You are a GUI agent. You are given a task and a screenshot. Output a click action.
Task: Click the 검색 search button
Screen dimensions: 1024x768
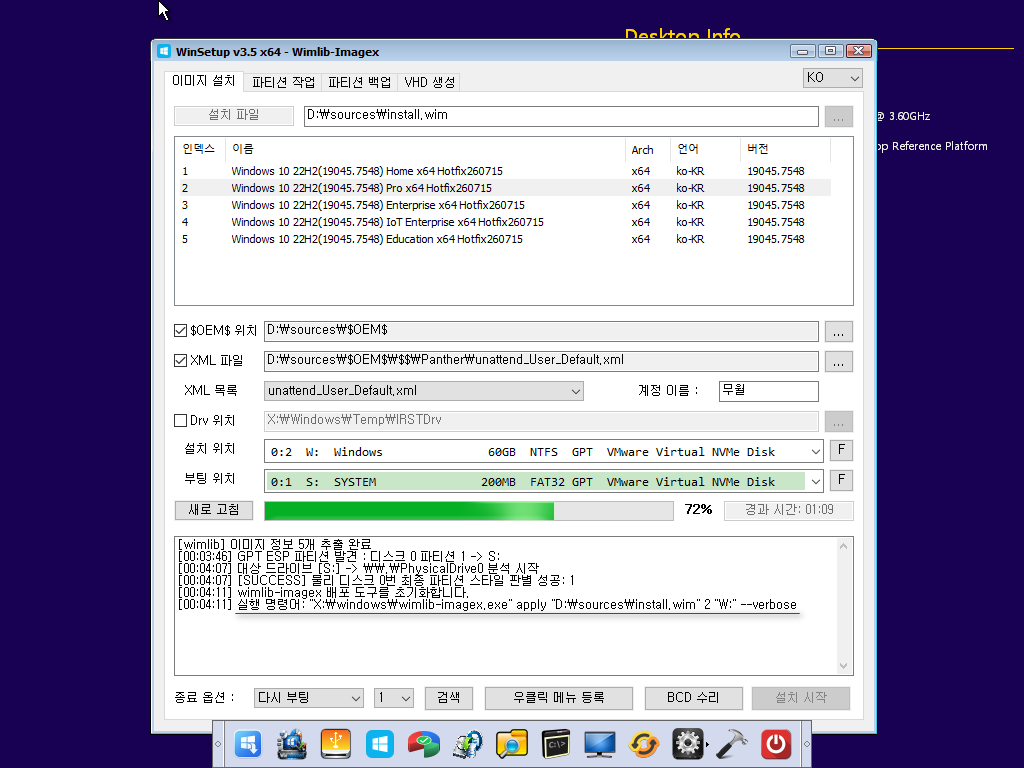449,697
